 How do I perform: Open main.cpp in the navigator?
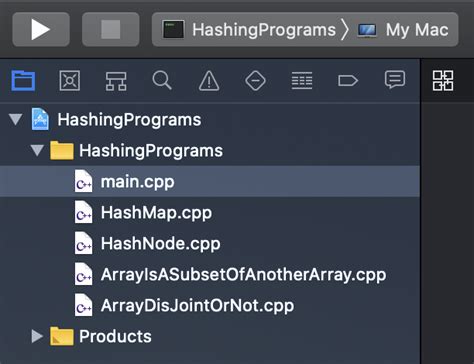[210, 181]
